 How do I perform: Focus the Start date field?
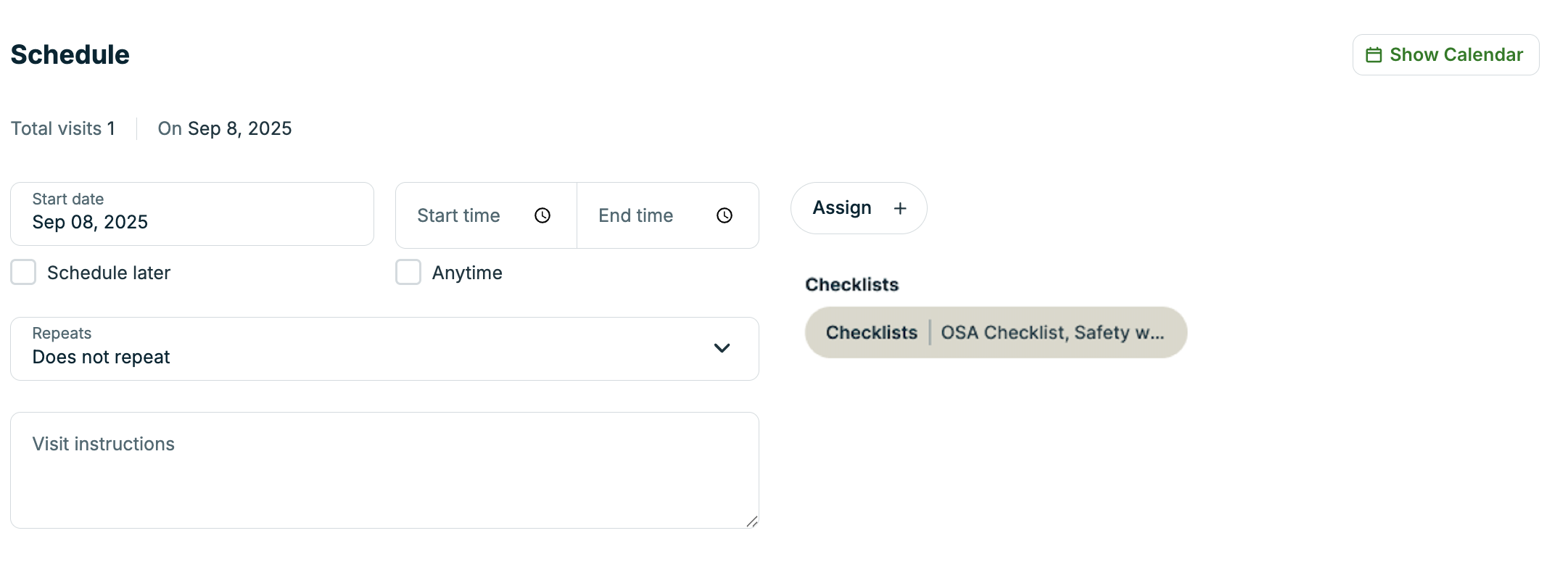pos(191,214)
